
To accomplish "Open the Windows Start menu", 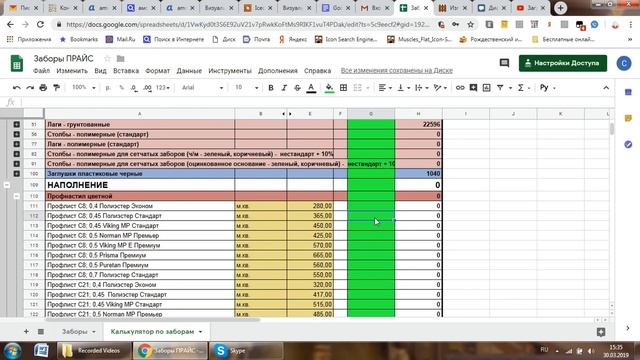I will coord(12,351).
